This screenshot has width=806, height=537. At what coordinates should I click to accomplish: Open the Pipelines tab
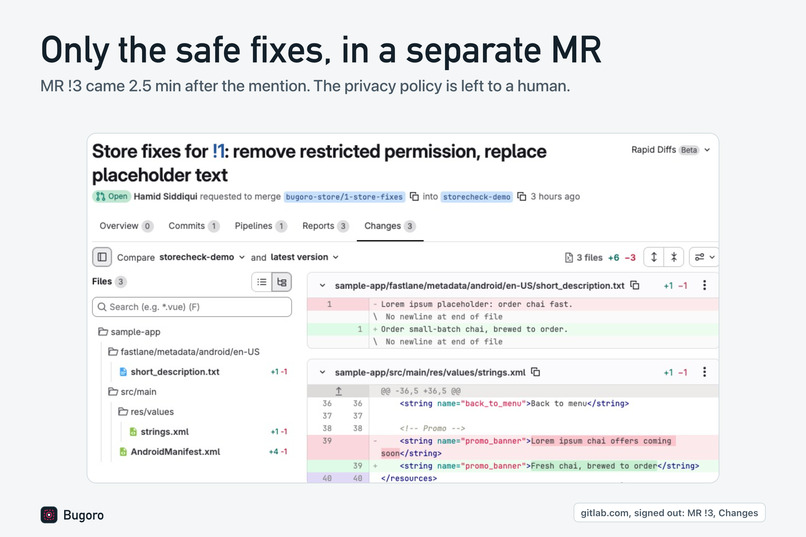(261, 226)
